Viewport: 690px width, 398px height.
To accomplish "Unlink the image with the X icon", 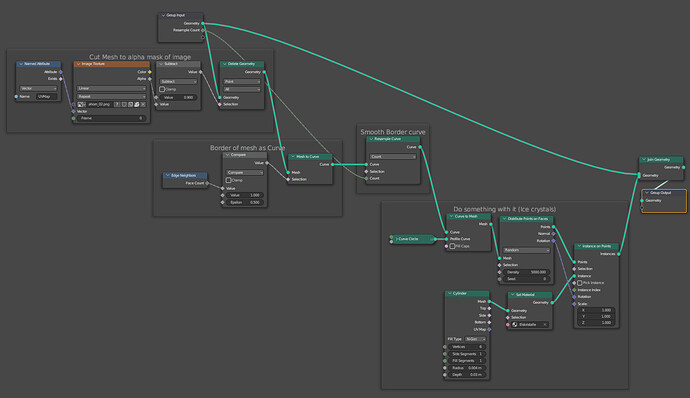I will click(143, 104).
